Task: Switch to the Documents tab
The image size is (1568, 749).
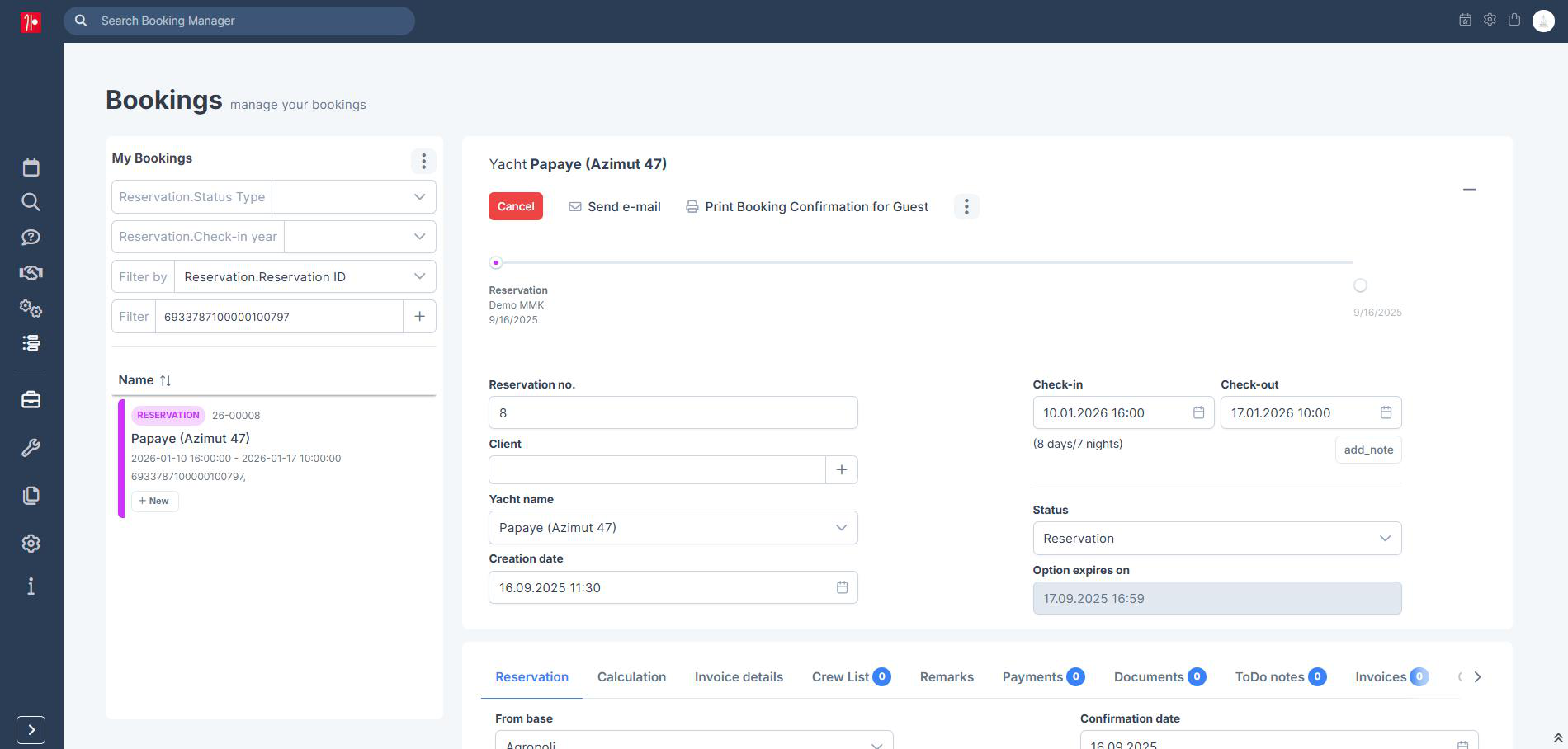Action: (1159, 677)
